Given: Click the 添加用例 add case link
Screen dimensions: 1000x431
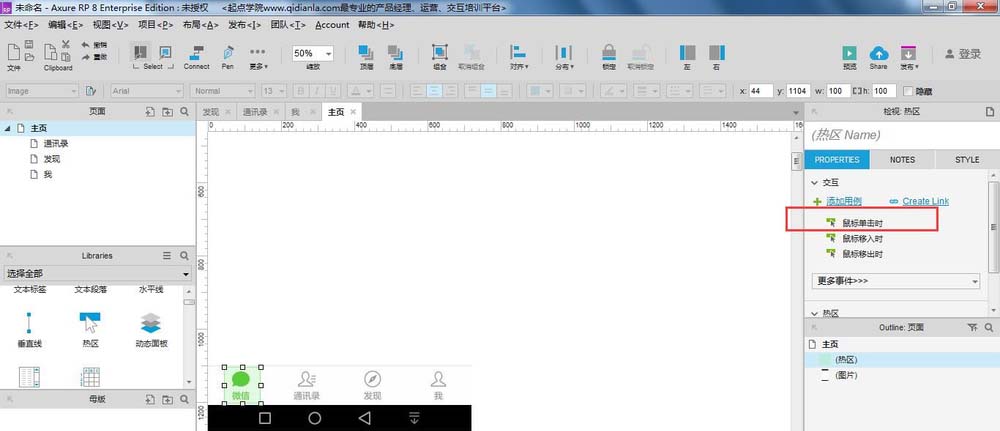Looking at the screenshot, I should [843, 201].
